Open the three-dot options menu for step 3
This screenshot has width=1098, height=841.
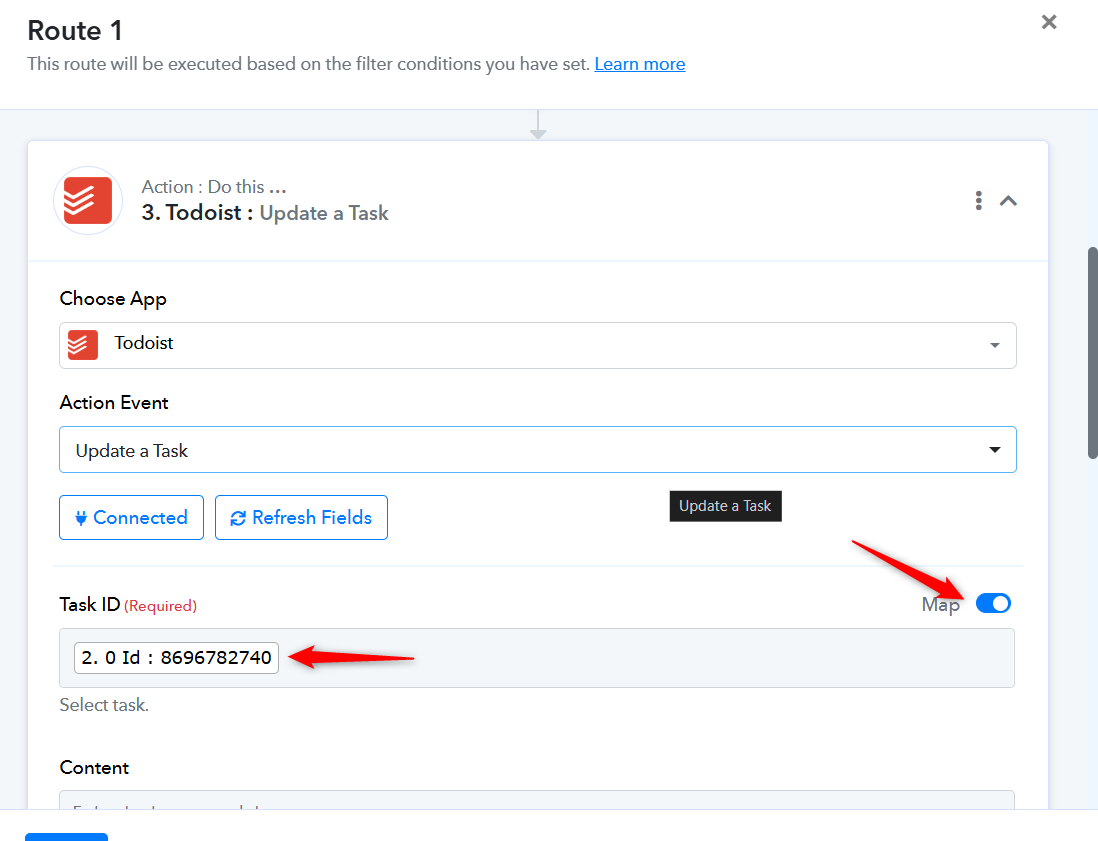pyautogui.click(x=978, y=201)
